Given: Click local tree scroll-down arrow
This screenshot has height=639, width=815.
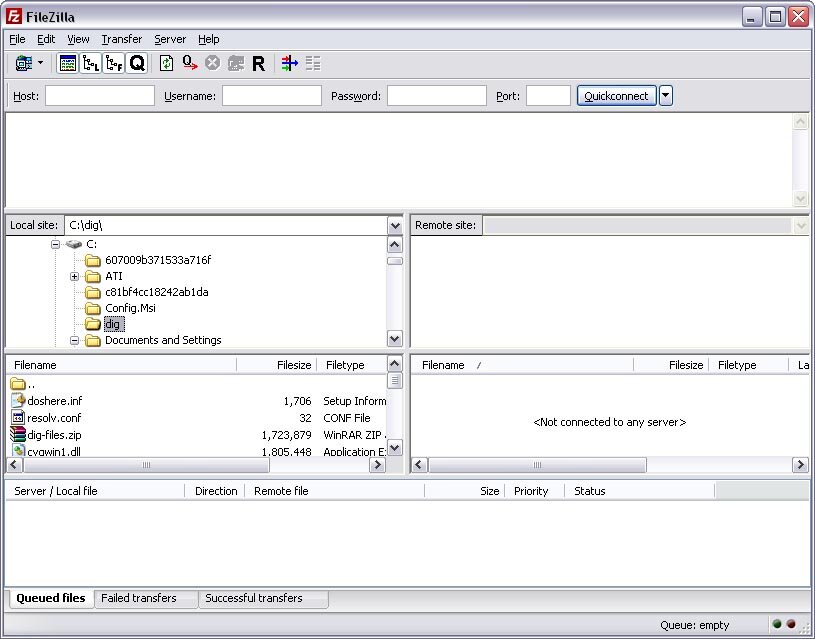Looking at the screenshot, I should pos(395,339).
